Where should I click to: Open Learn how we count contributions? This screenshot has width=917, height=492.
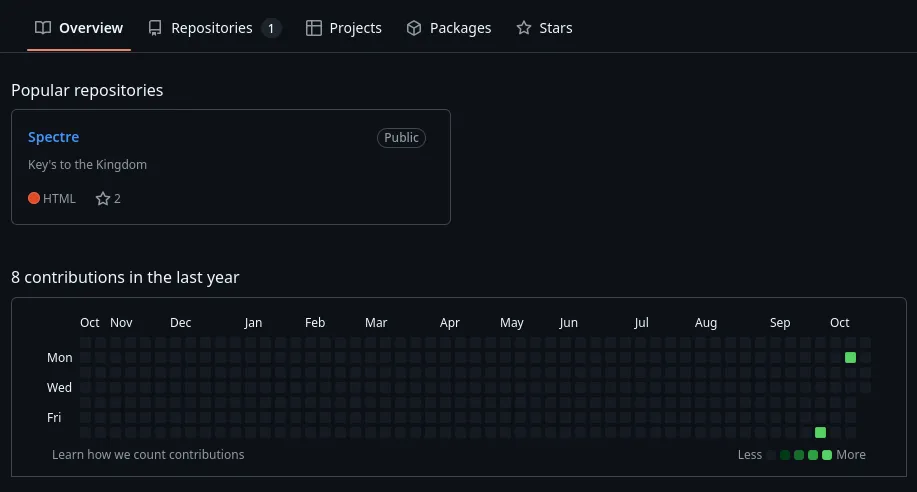148,454
